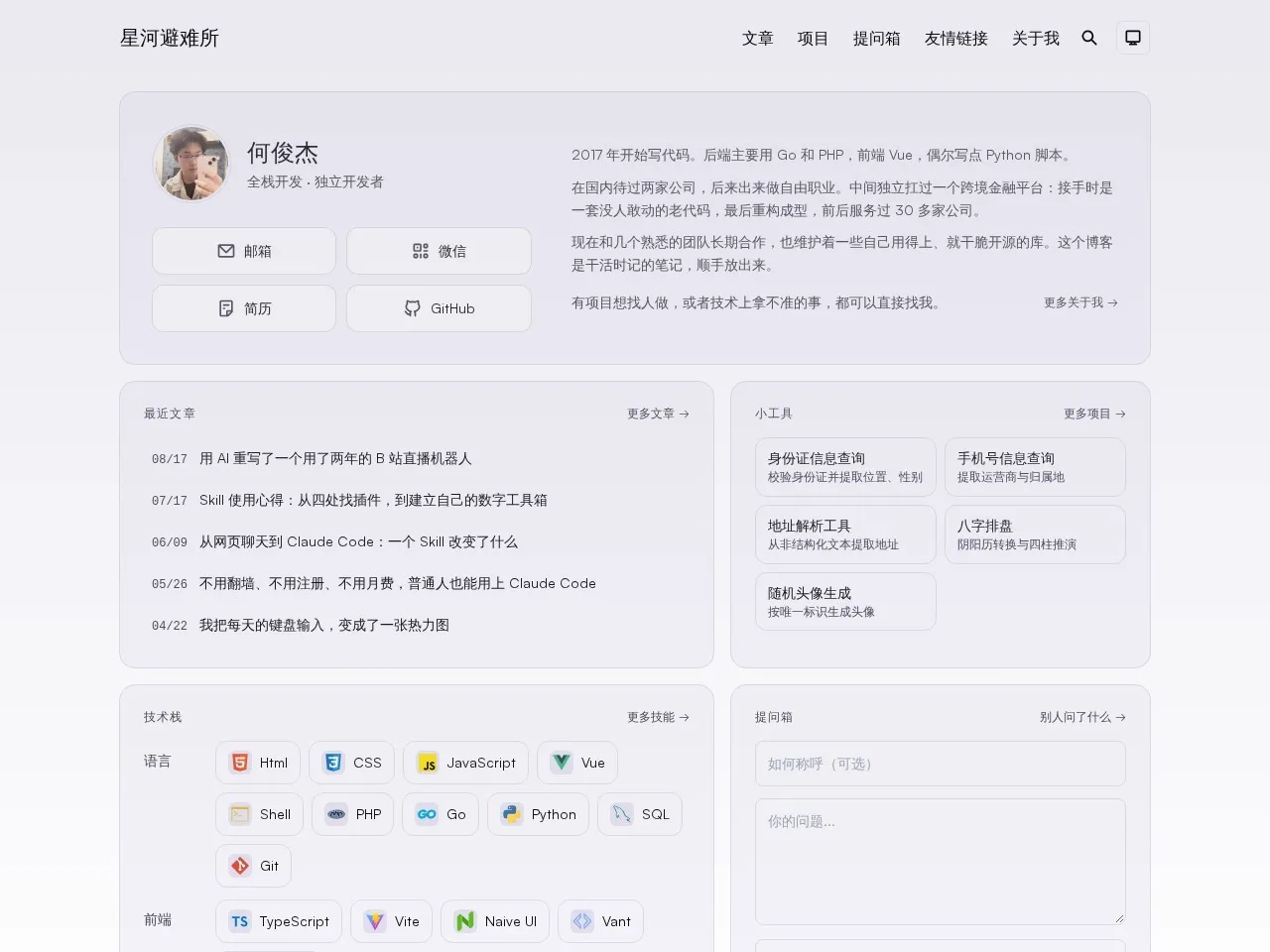Image resolution: width=1270 pixels, height=952 pixels.
Task: Select the TypeScript skill chip
Action: [279, 921]
